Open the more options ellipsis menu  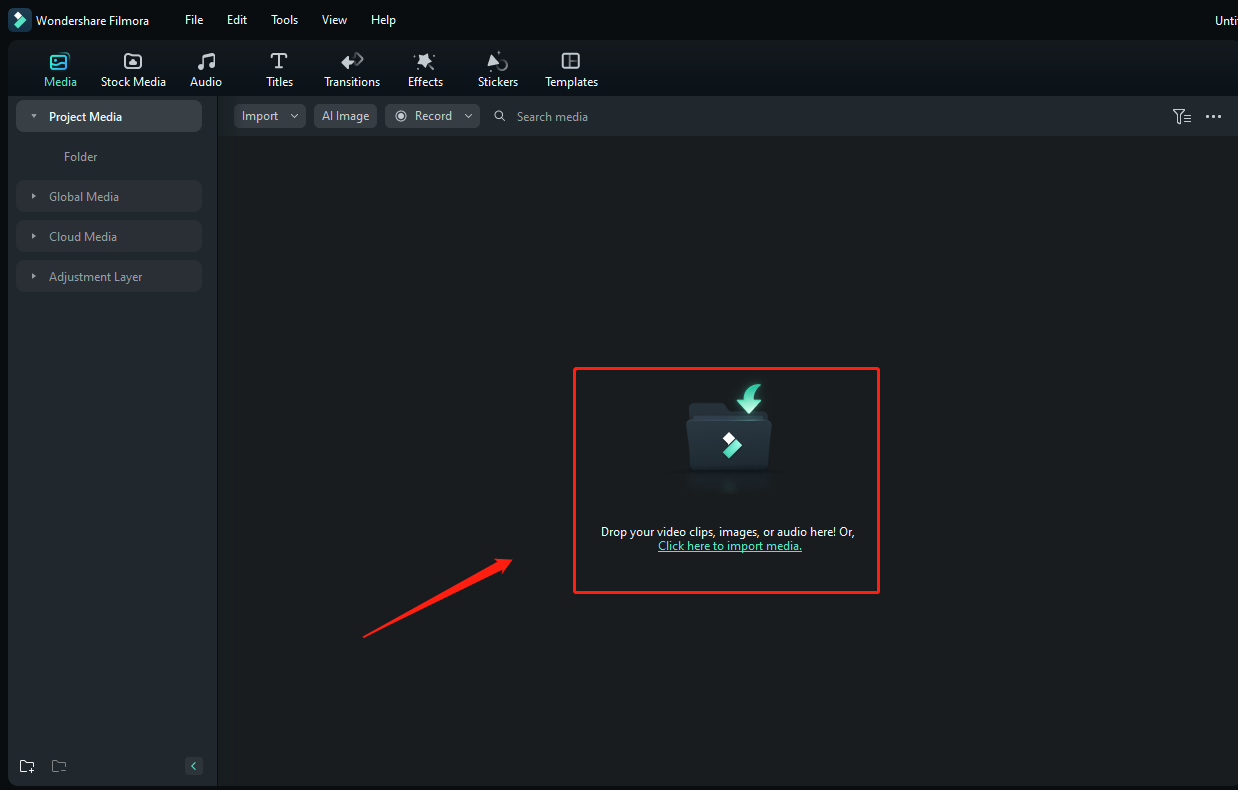pyautogui.click(x=1213, y=116)
